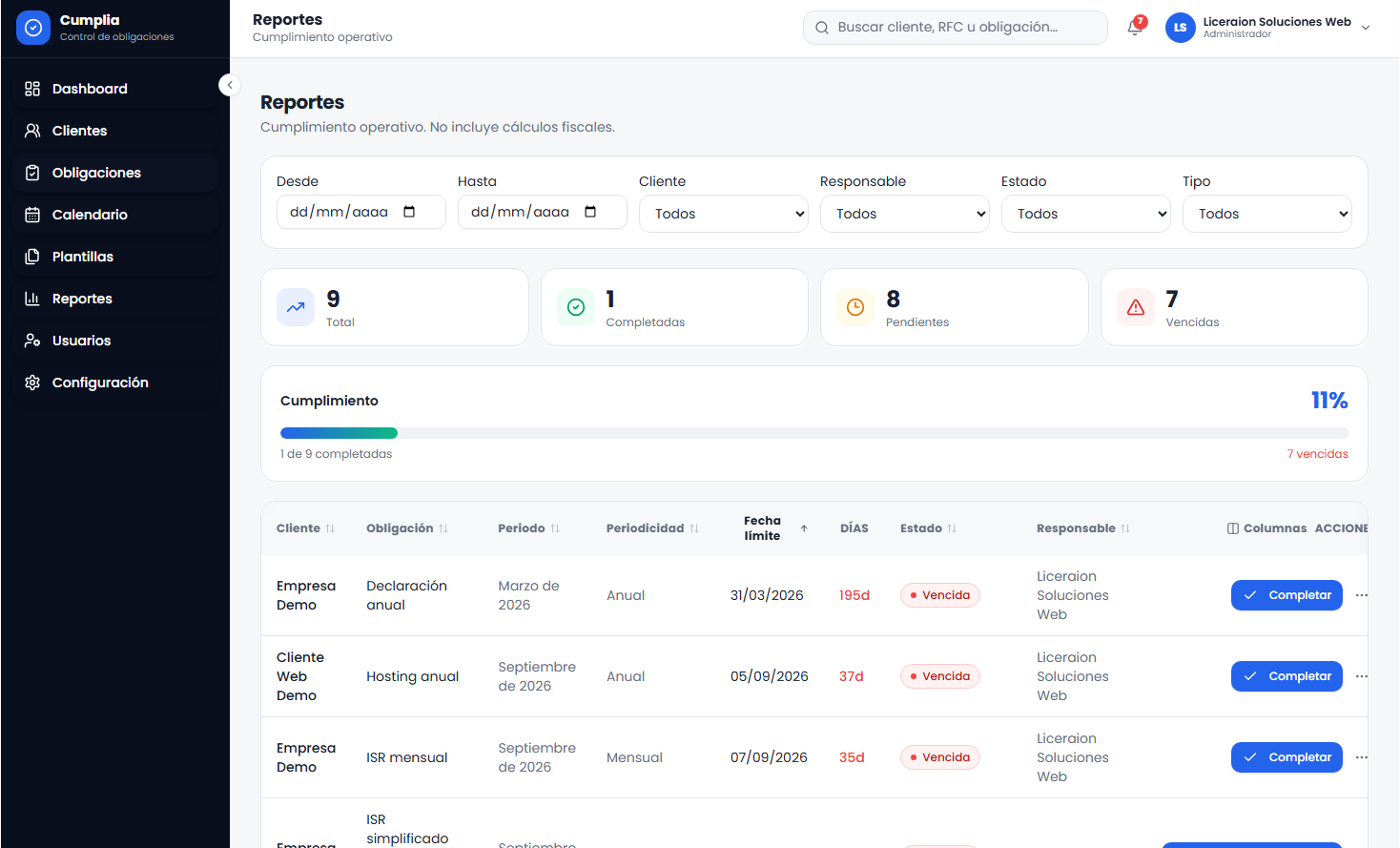Open more actions for ISR mensual row
Screen dimensions: 1400x848
(x=1361, y=757)
